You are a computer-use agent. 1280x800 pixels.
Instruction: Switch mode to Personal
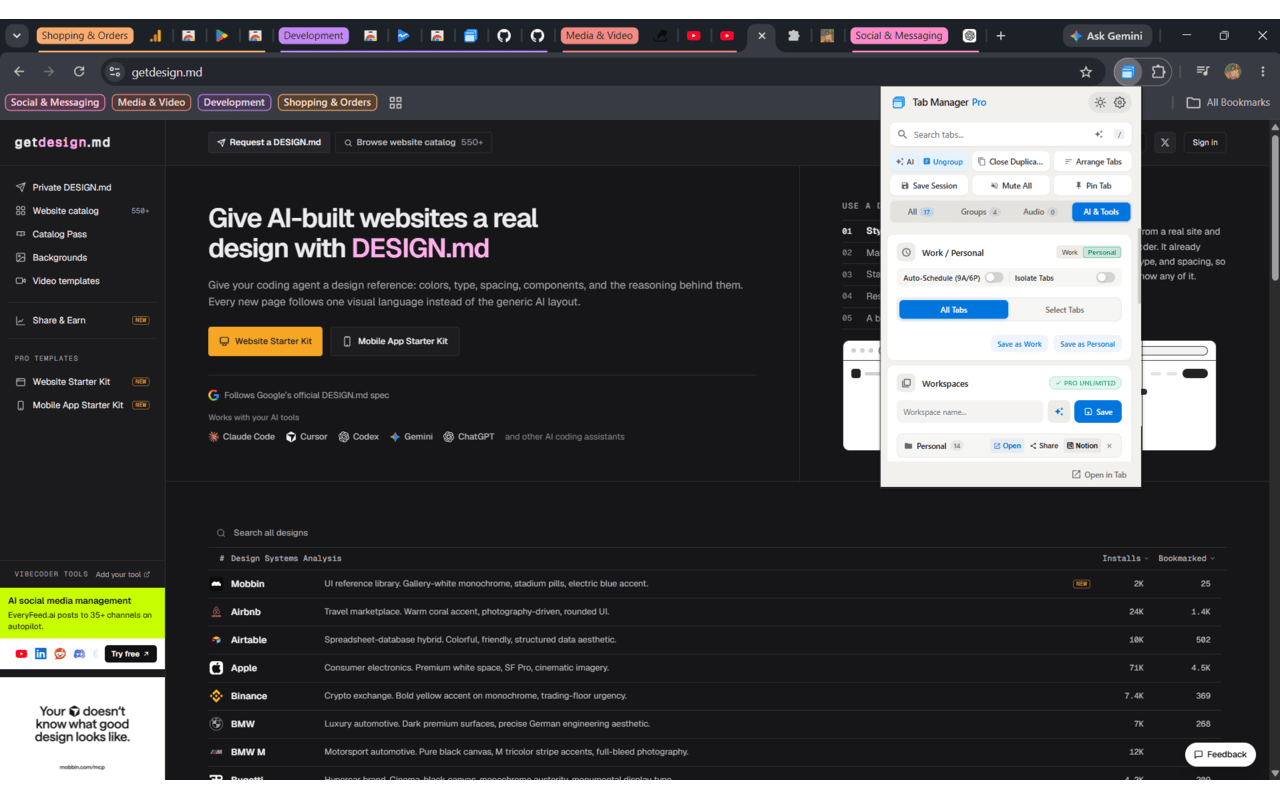[1102, 253]
